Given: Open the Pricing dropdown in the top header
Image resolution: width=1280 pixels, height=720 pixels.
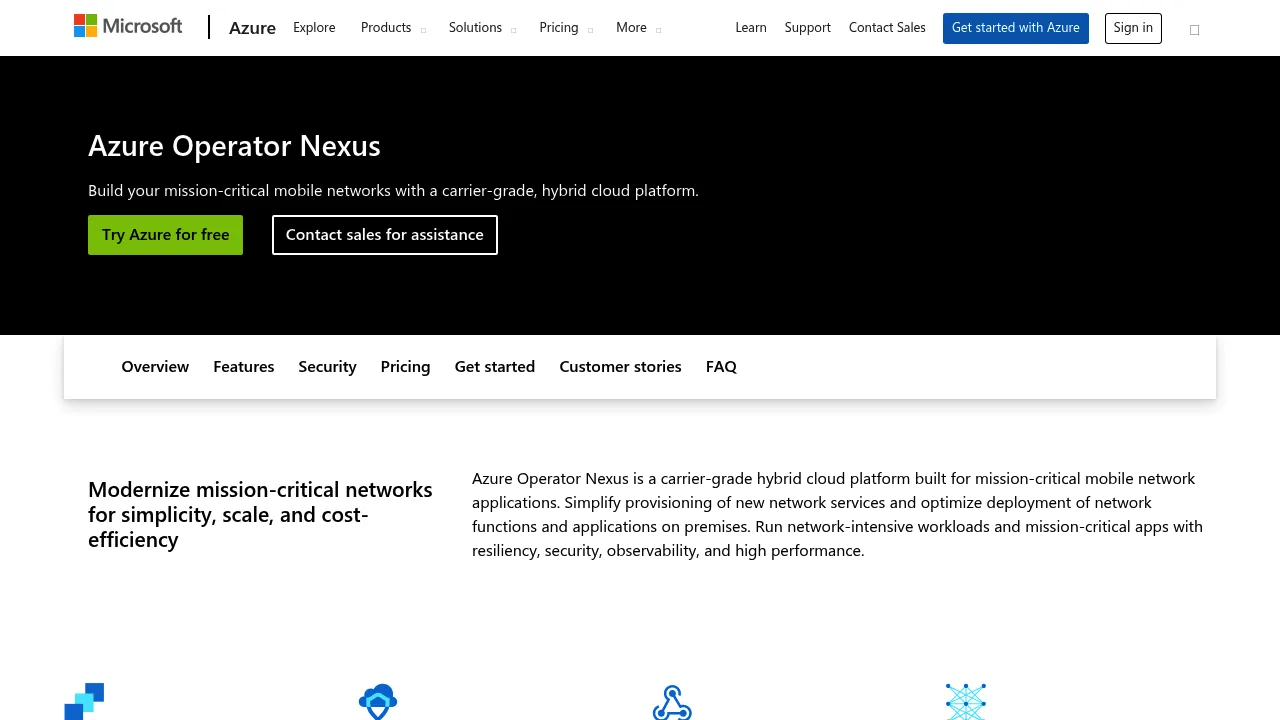Looking at the screenshot, I should tap(566, 28).
